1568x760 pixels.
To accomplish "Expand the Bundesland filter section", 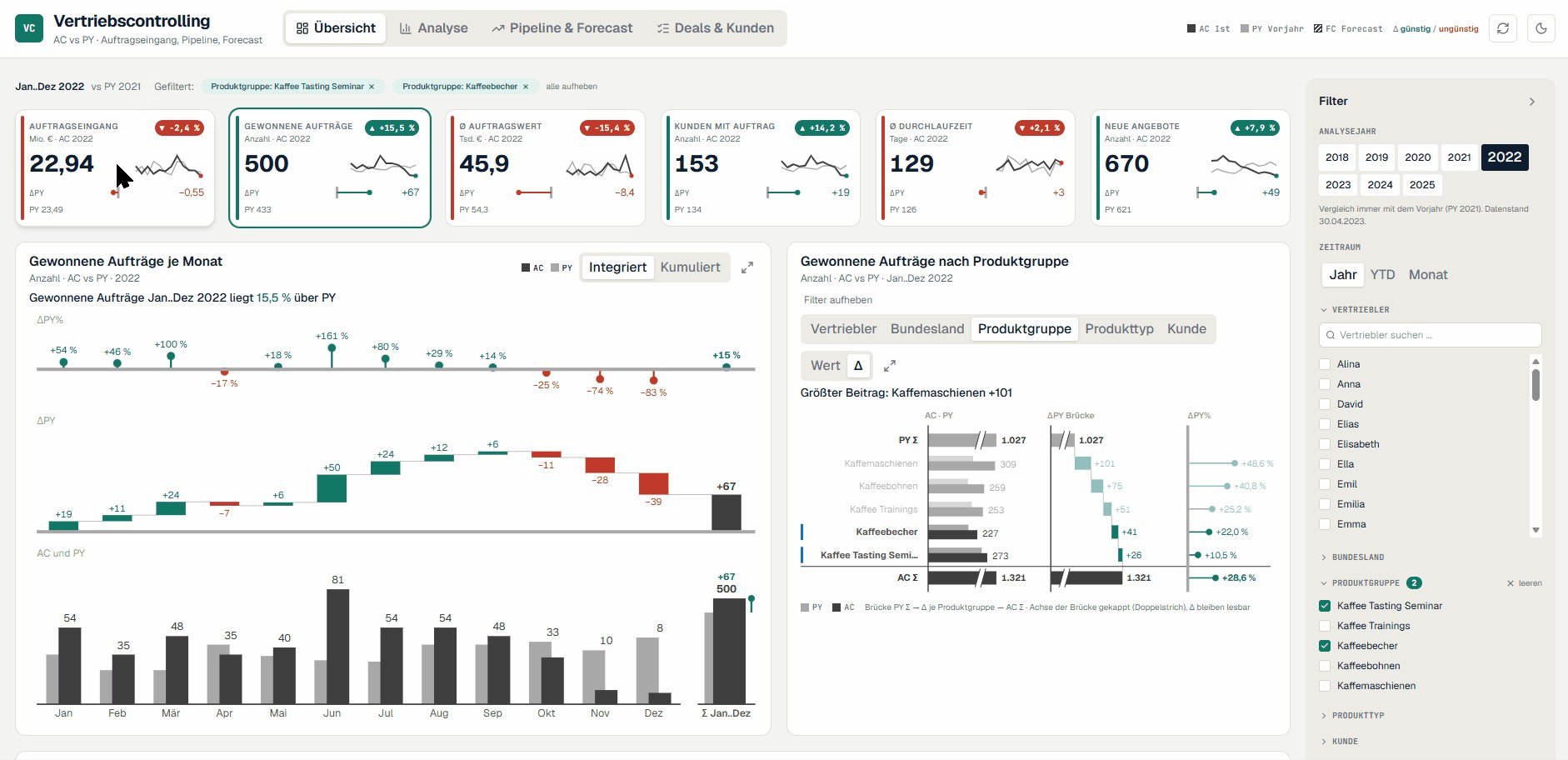I will [1352, 557].
